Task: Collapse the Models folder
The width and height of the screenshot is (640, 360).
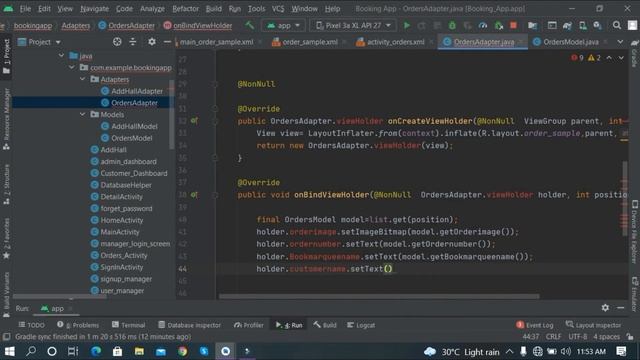Action: [83, 114]
